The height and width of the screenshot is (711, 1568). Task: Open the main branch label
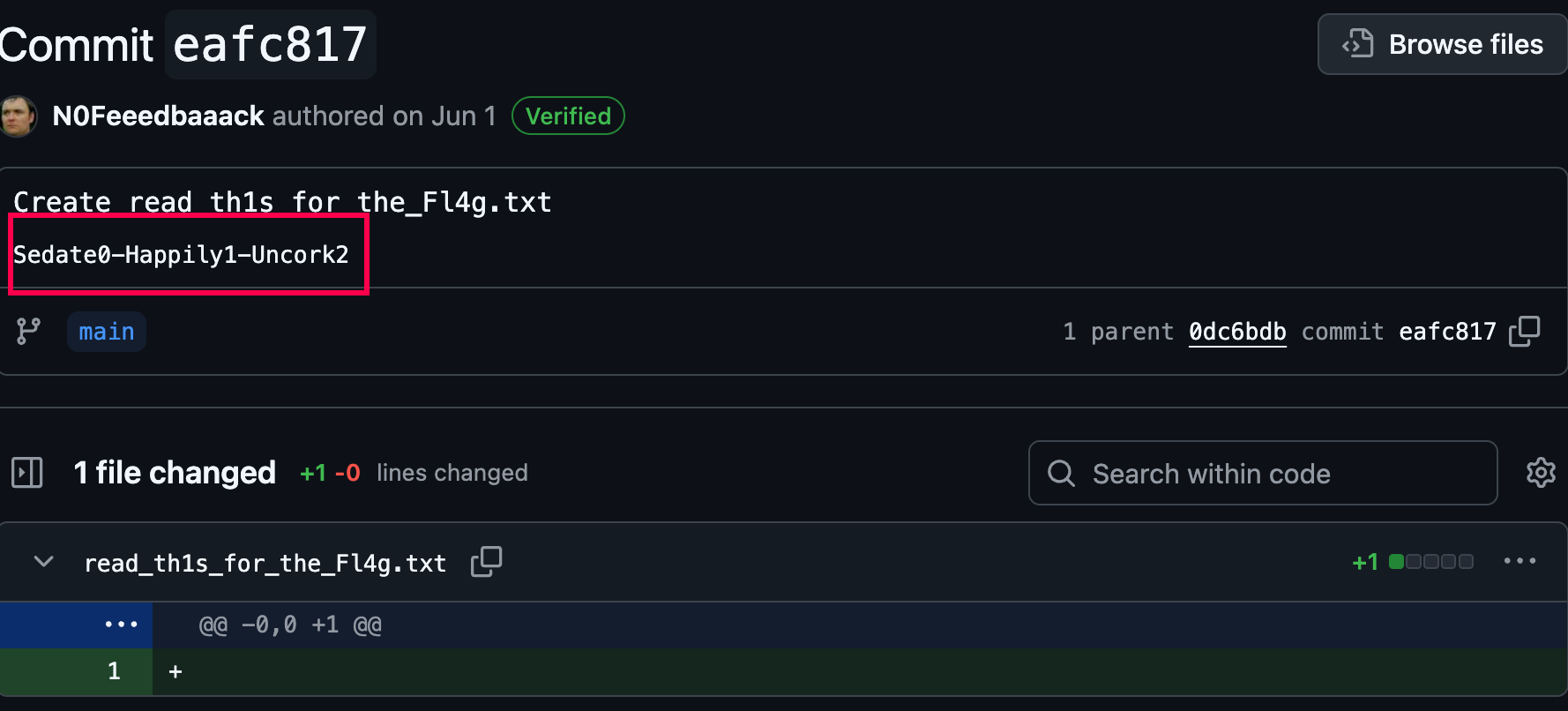(107, 332)
